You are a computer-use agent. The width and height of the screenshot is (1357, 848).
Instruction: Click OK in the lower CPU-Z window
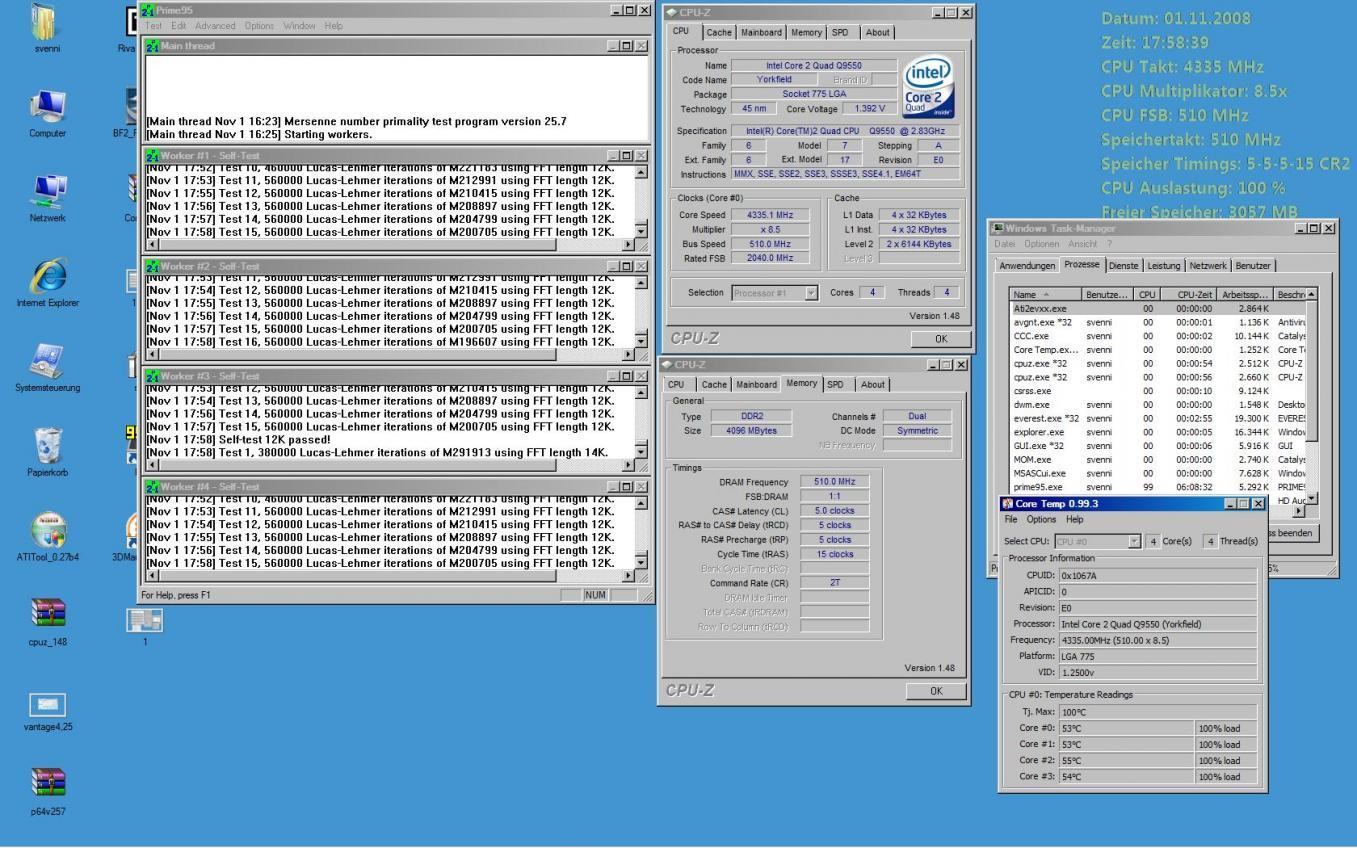coord(936,691)
